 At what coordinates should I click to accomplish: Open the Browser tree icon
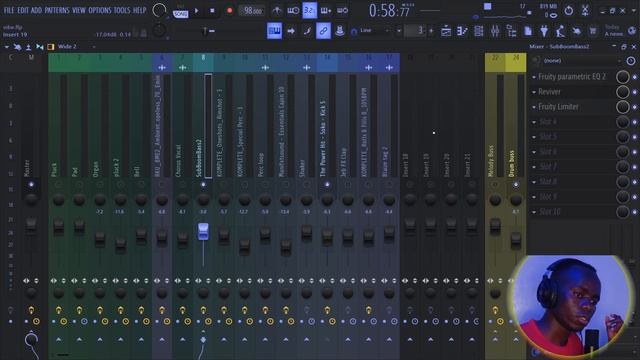(x=511, y=31)
